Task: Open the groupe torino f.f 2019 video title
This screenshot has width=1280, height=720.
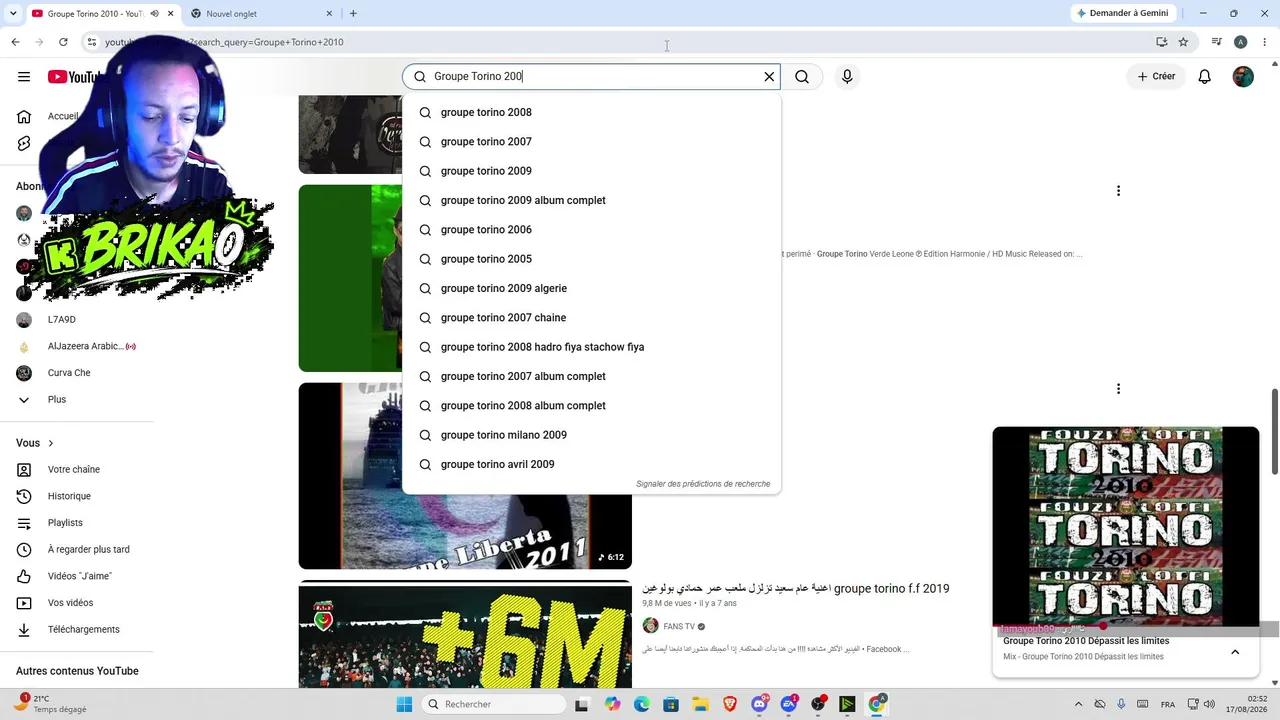Action: 796,589
